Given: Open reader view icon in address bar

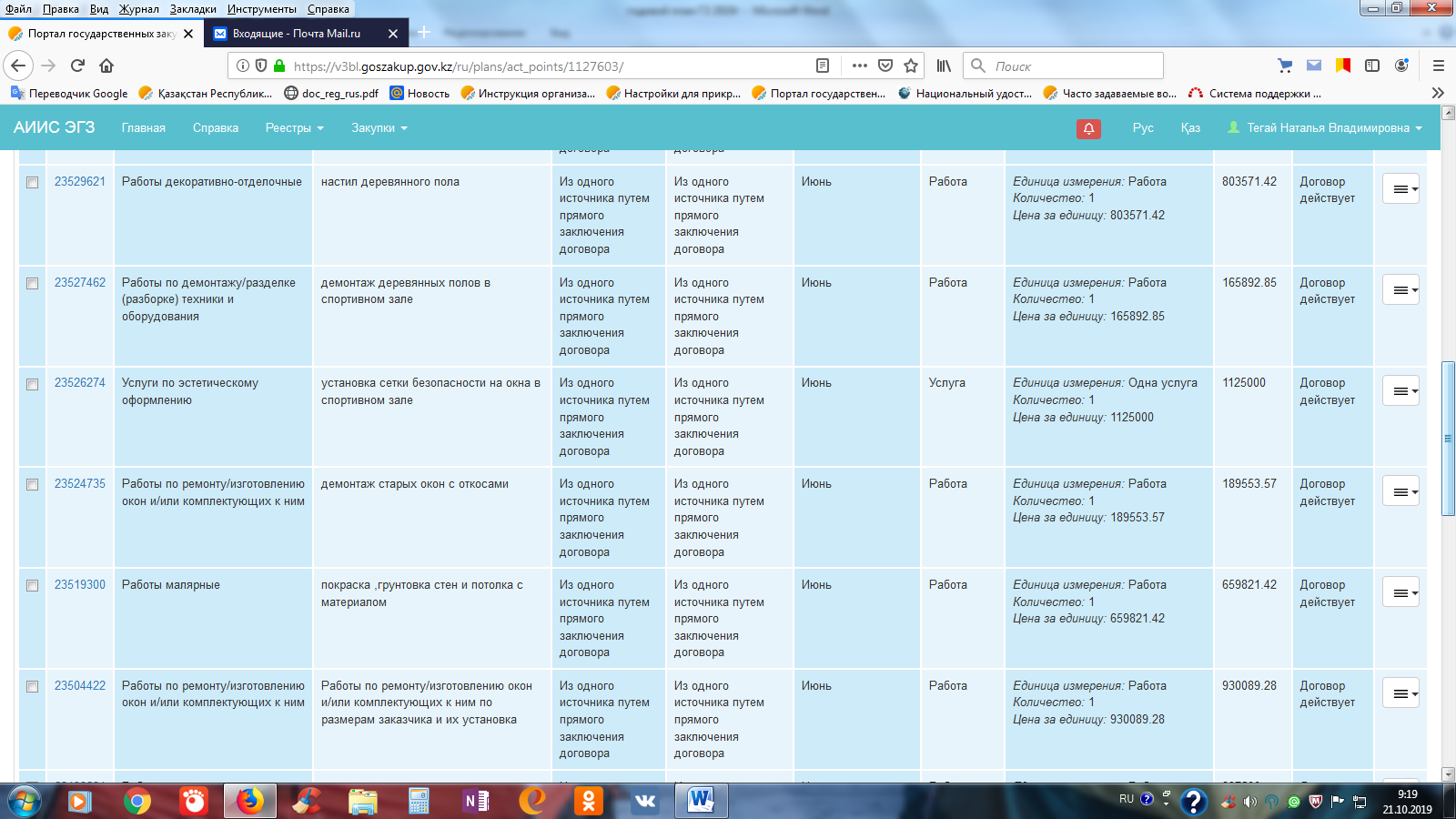Looking at the screenshot, I should click(823, 66).
